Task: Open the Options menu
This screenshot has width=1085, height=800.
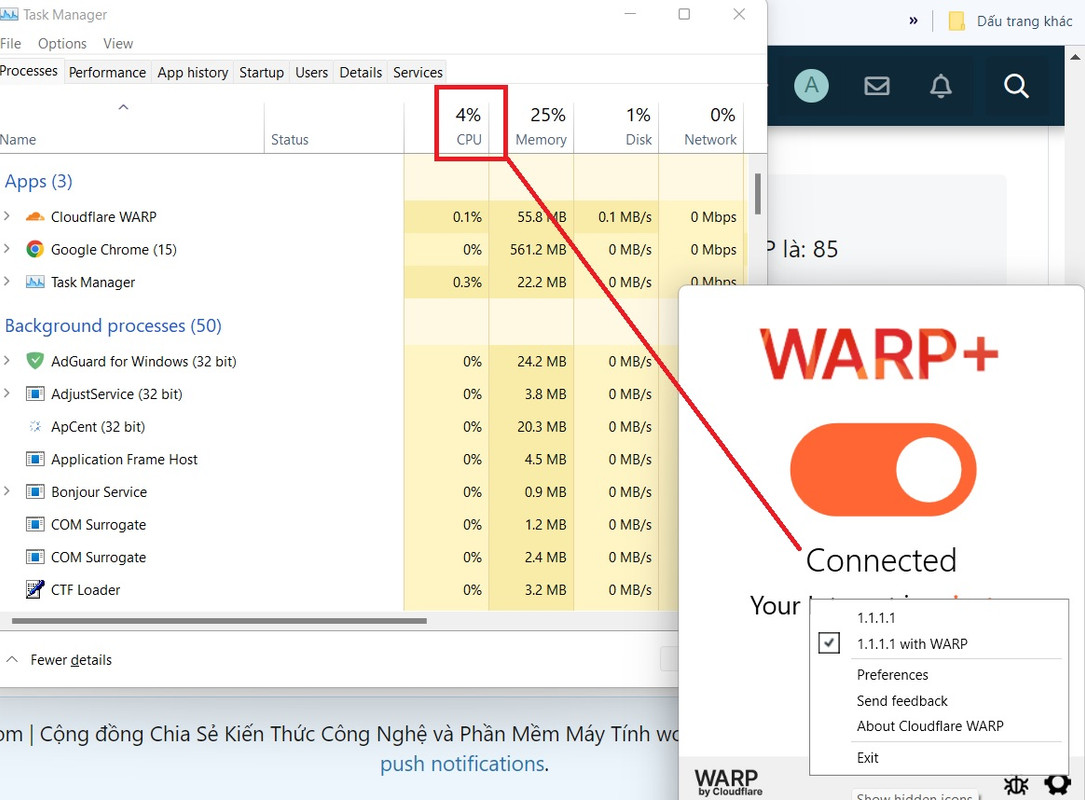Action: pyautogui.click(x=62, y=44)
